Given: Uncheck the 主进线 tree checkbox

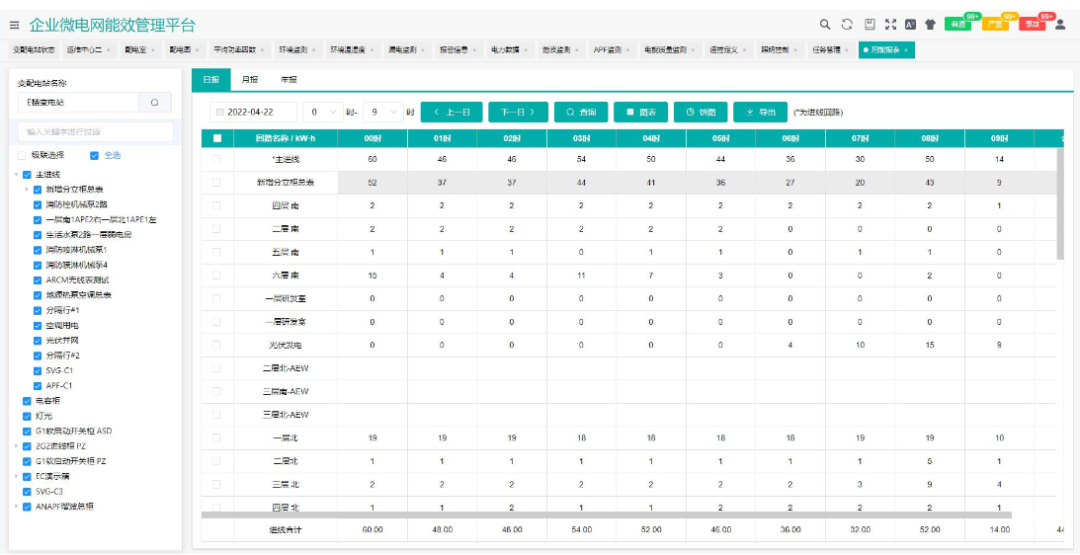Looking at the screenshot, I should [x=27, y=175].
